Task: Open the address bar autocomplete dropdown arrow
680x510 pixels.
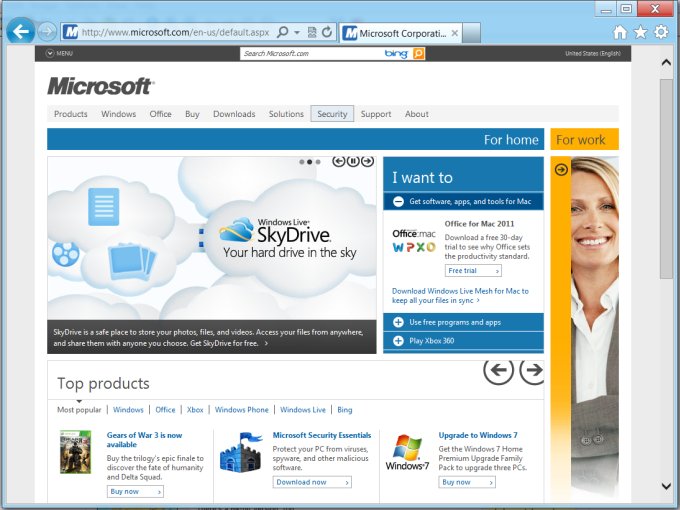Action: pyautogui.click(x=297, y=33)
